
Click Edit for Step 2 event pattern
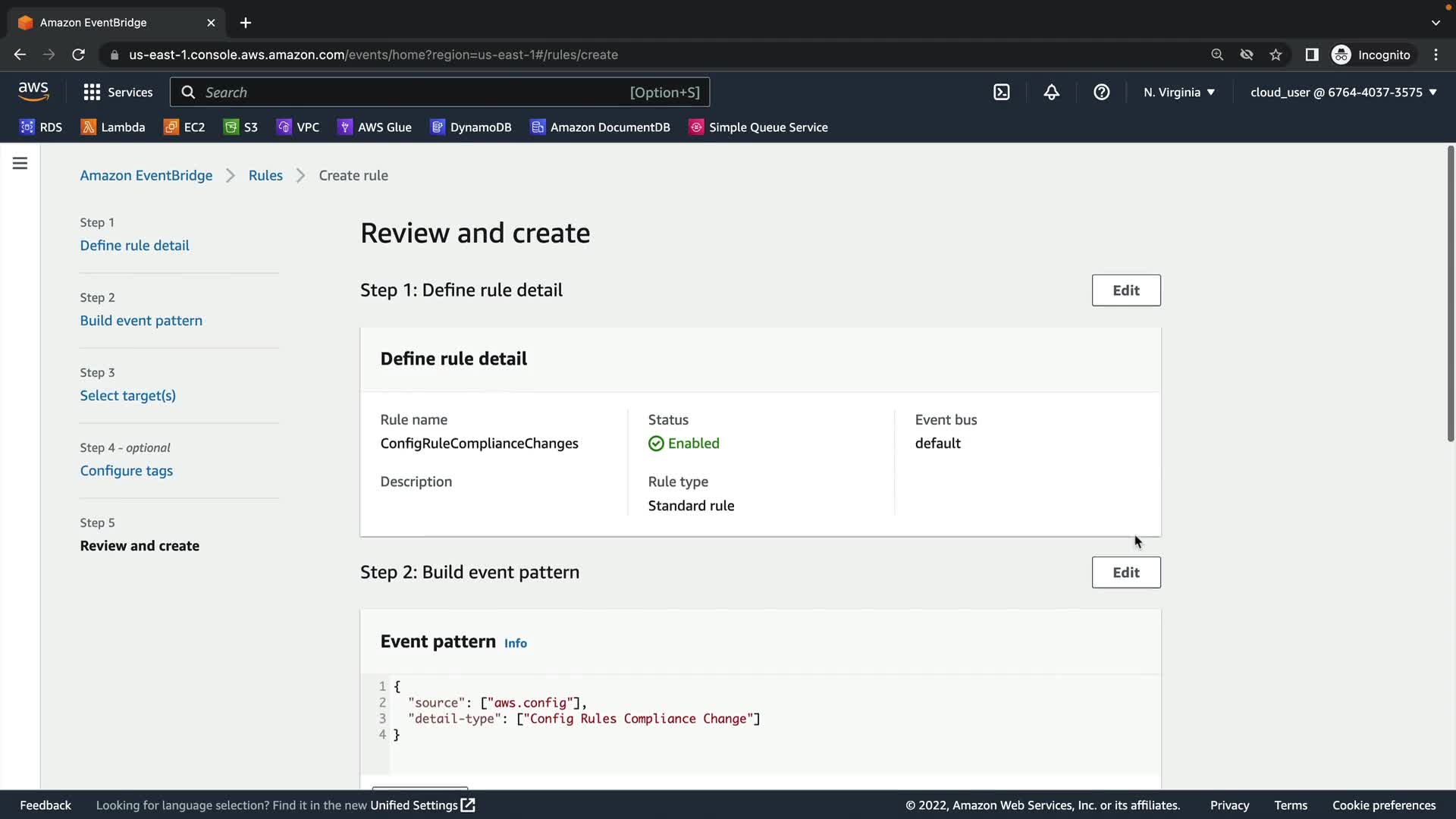[1125, 573]
